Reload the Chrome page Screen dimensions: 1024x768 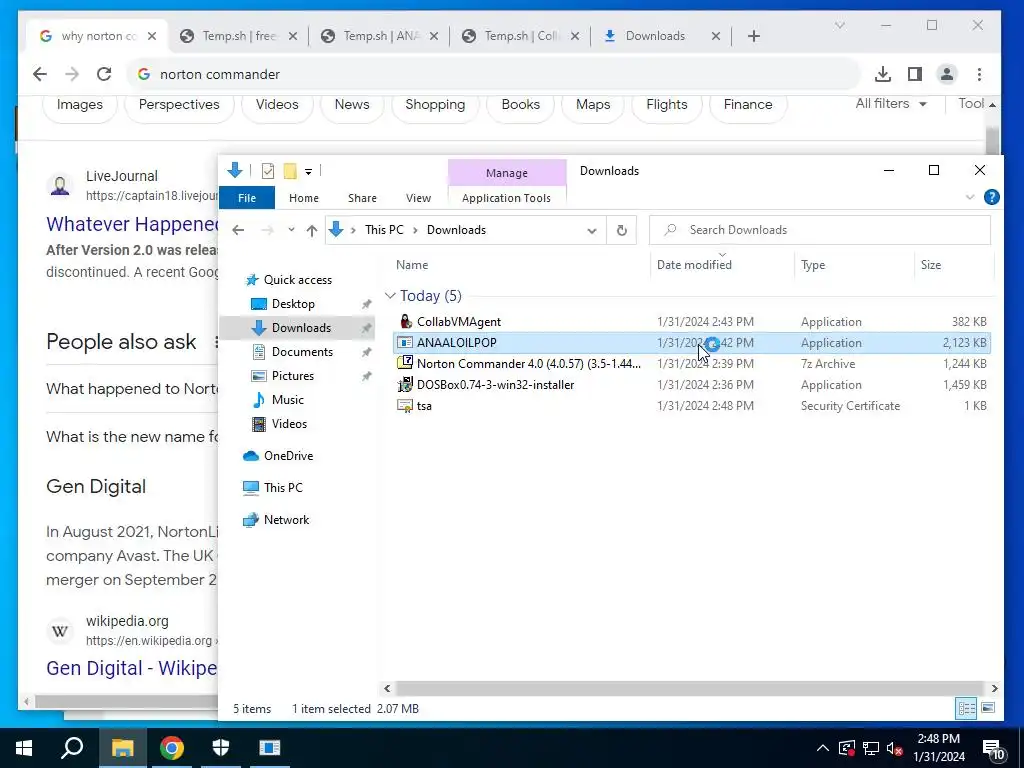[104, 74]
